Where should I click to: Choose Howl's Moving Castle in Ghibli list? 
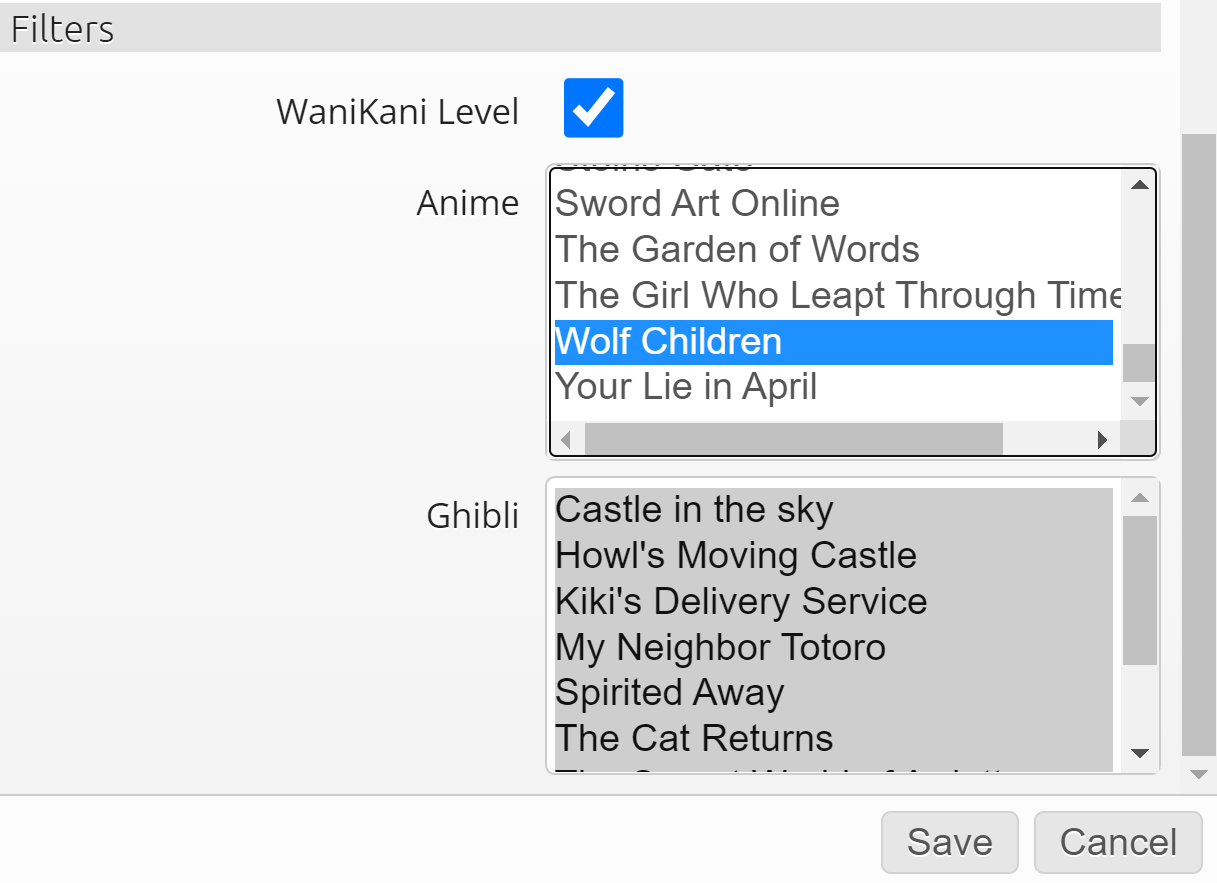tap(736, 556)
